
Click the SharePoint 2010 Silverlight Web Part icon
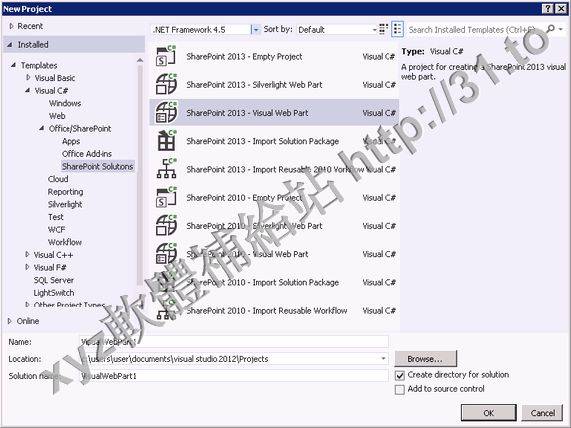coord(166,225)
